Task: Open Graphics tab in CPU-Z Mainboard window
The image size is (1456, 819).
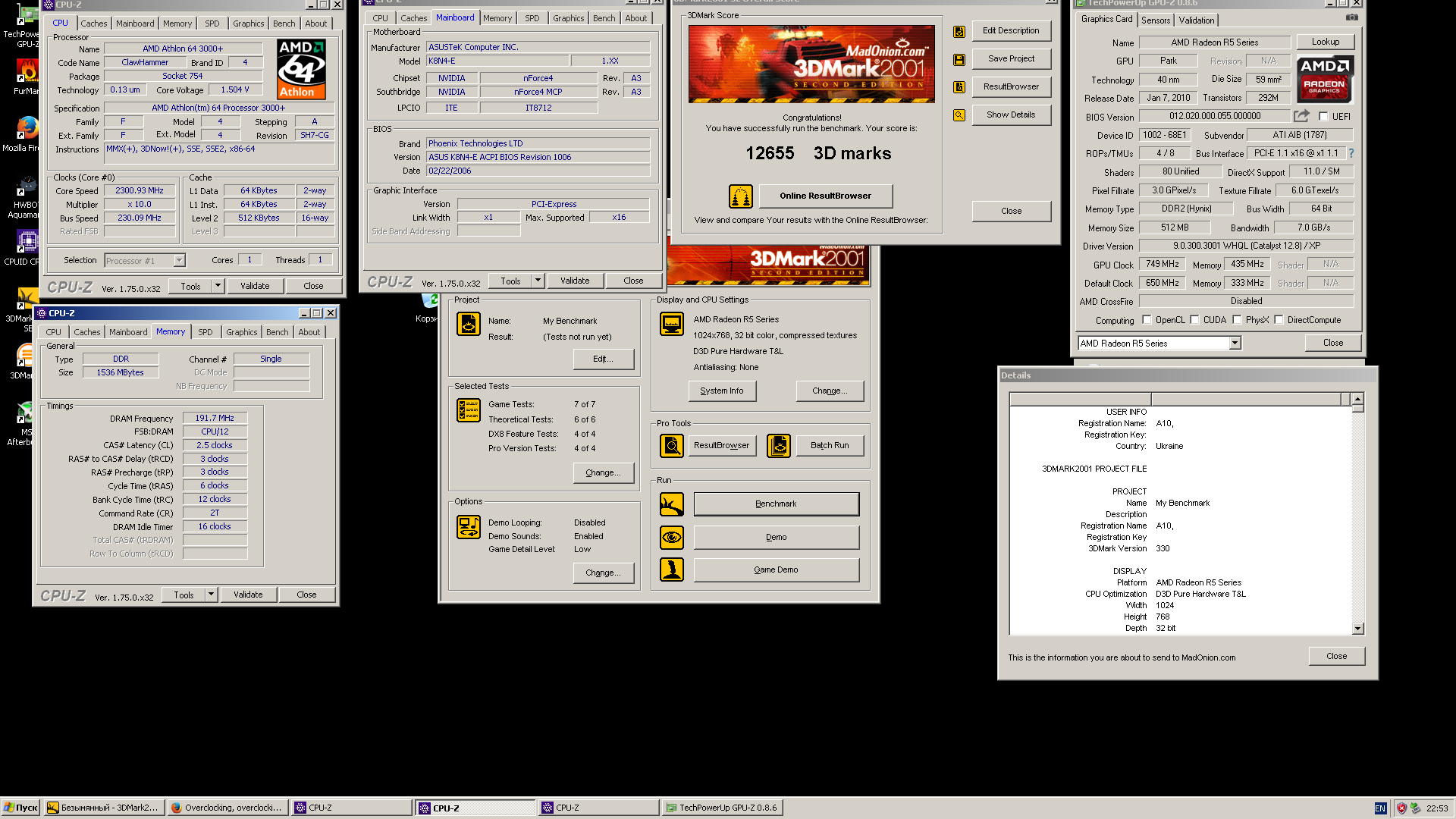Action: pyautogui.click(x=569, y=18)
